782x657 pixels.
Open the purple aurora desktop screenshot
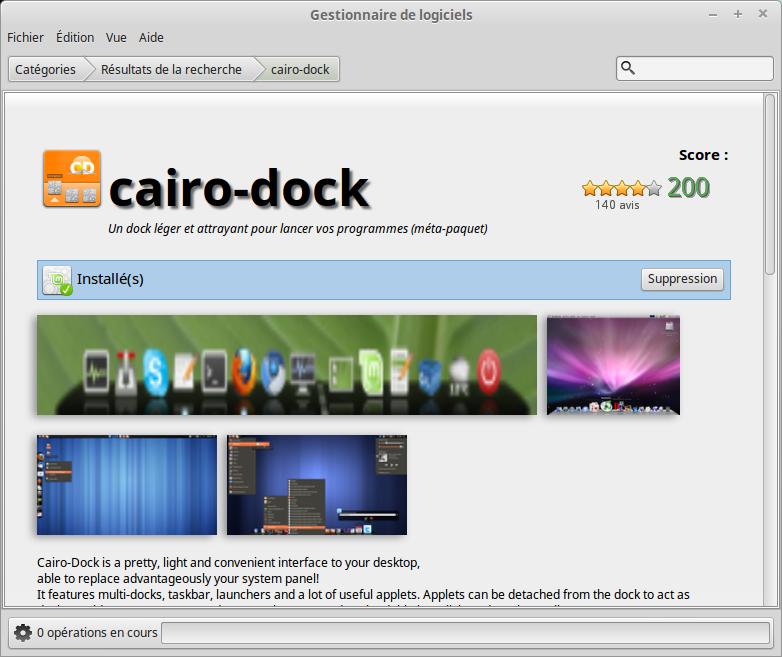click(613, 365)
